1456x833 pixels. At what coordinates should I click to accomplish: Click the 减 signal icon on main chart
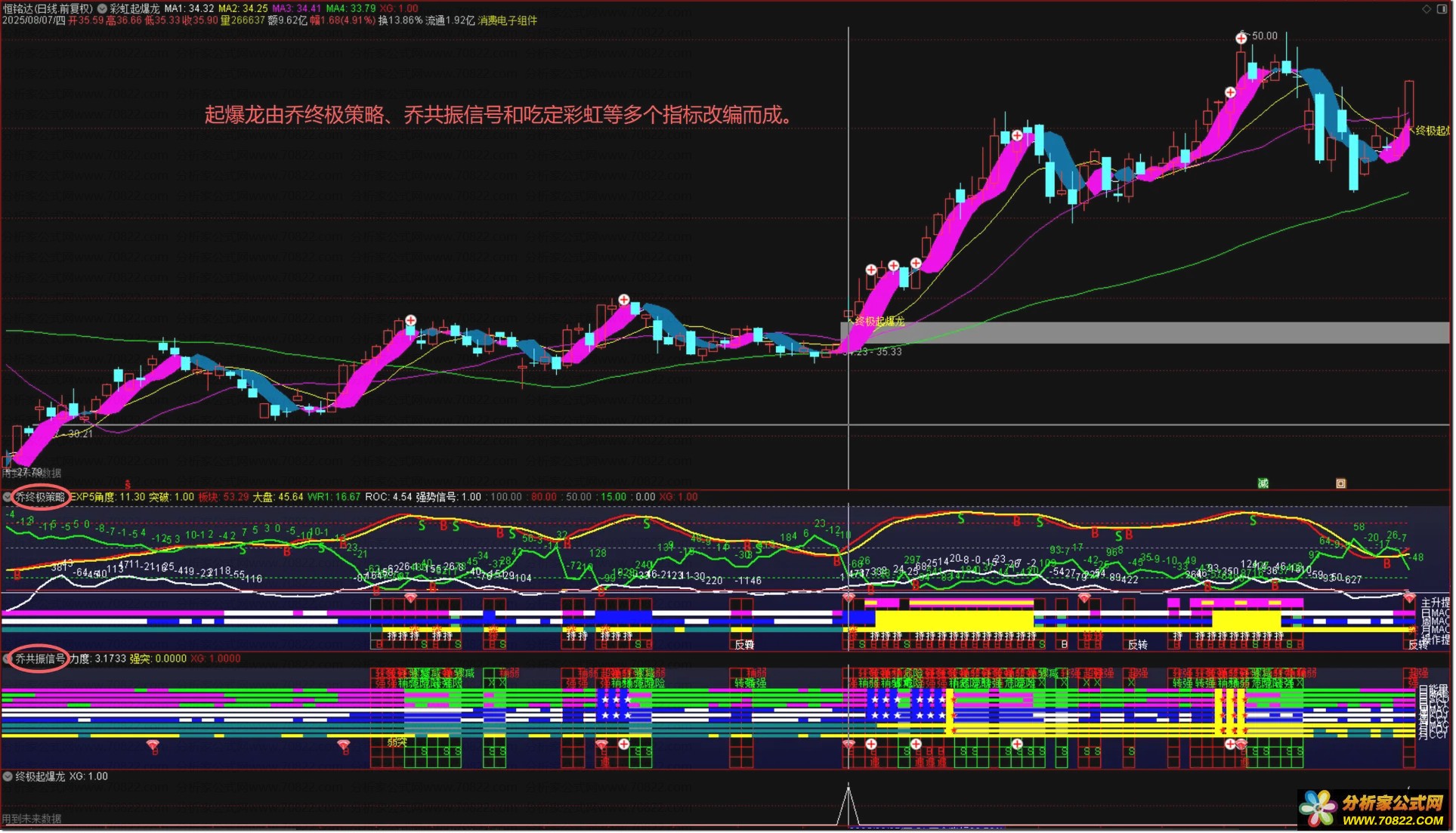1263,483
